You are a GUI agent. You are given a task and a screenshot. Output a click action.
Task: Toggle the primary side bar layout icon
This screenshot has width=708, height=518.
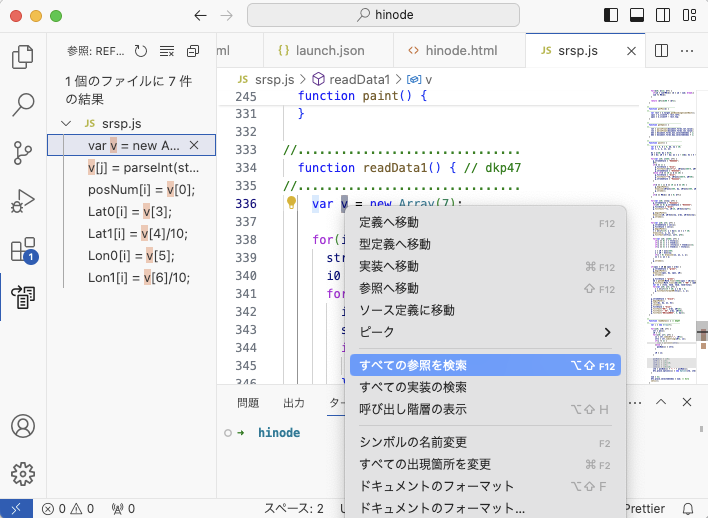pyautogui.click(x=611, y=15)
